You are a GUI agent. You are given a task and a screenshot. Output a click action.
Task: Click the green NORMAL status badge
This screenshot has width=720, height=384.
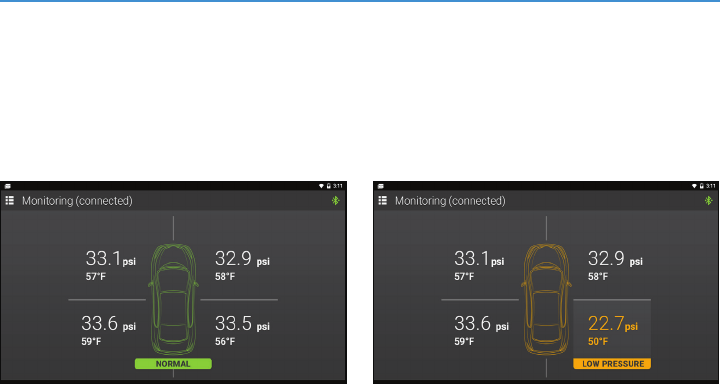pos(173,364)
